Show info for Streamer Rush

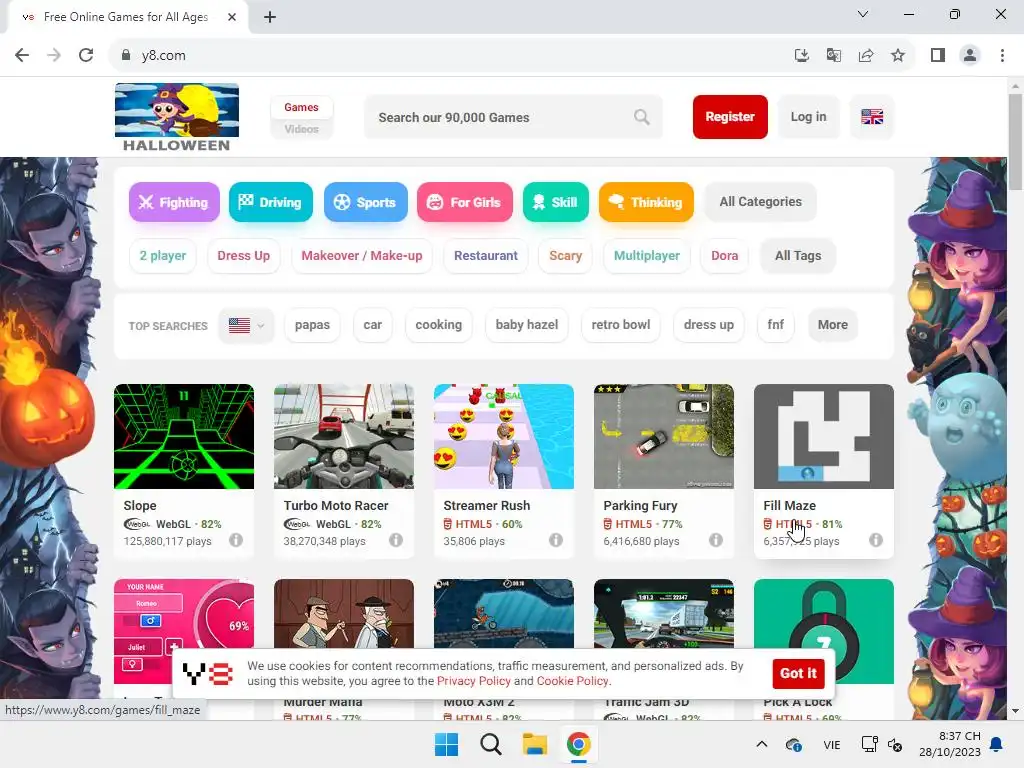(556, 540)
